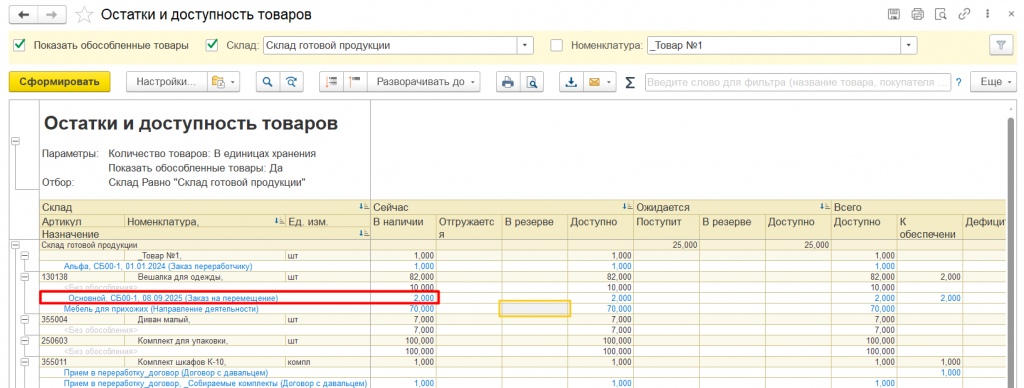Click sort icon in Сейчас header

coord(627,206)
